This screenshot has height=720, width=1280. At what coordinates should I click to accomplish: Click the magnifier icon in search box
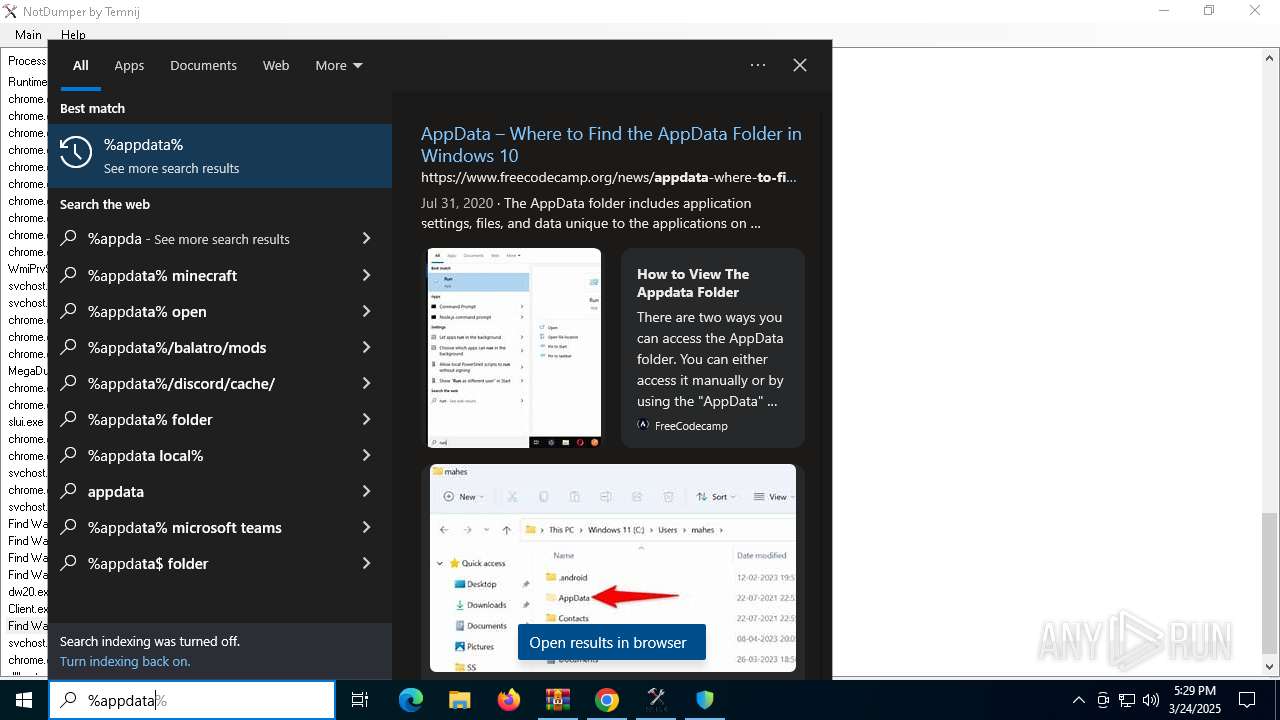point(68,701)
